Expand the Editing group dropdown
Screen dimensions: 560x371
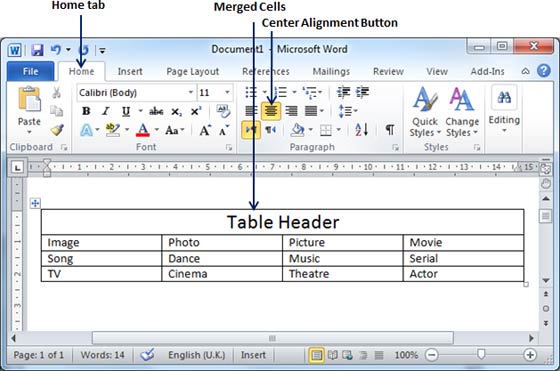(x=504, y=131)
